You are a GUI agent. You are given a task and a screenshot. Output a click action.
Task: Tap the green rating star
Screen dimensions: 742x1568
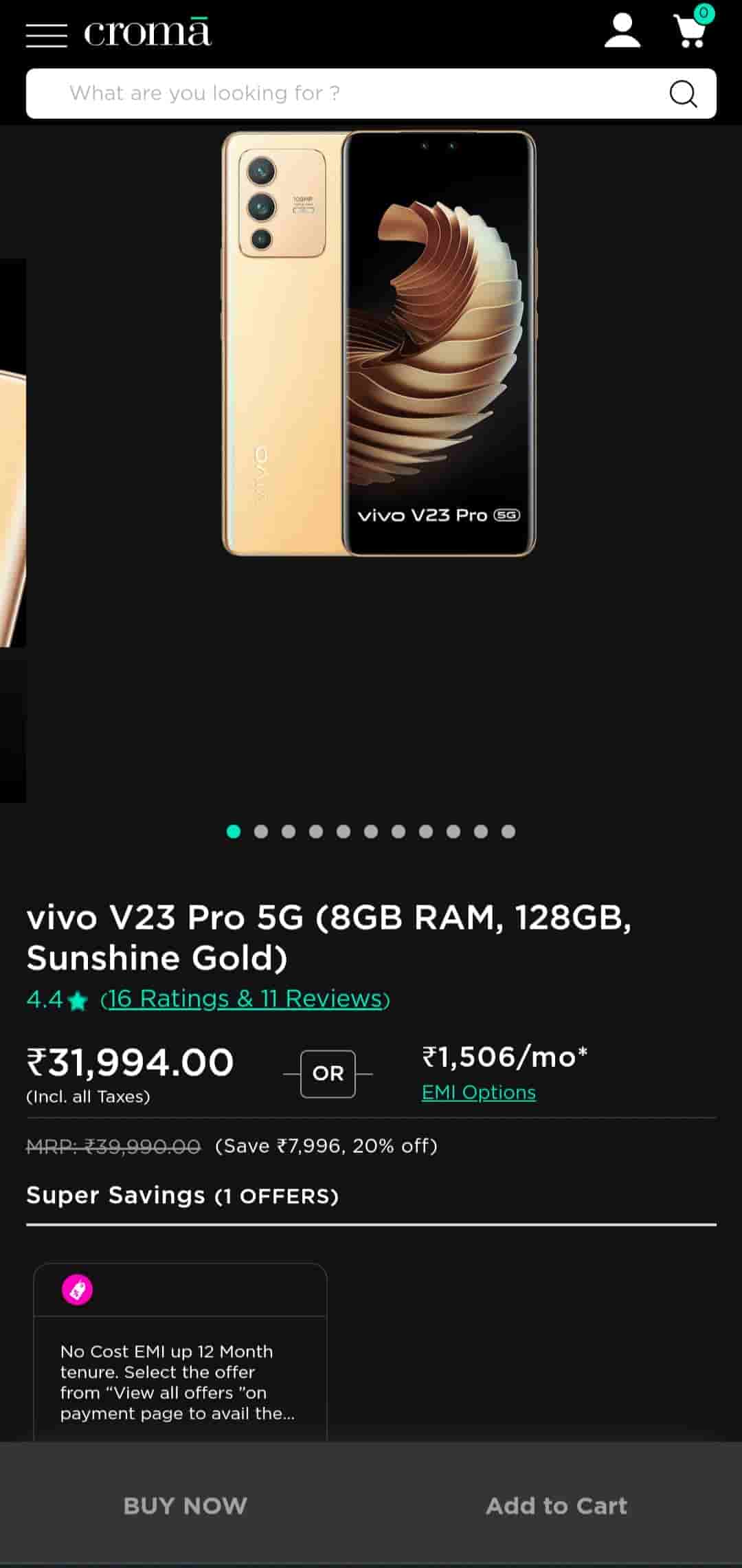78,1000
